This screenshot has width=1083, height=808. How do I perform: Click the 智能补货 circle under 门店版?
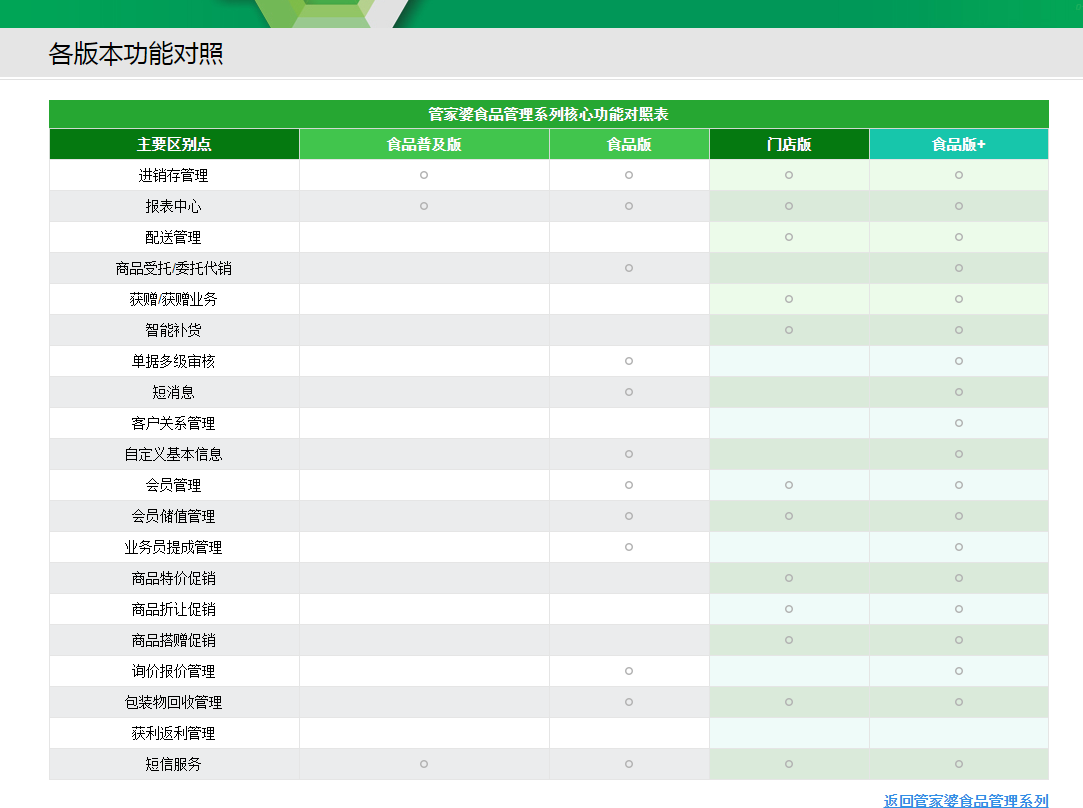pos(789,330)
